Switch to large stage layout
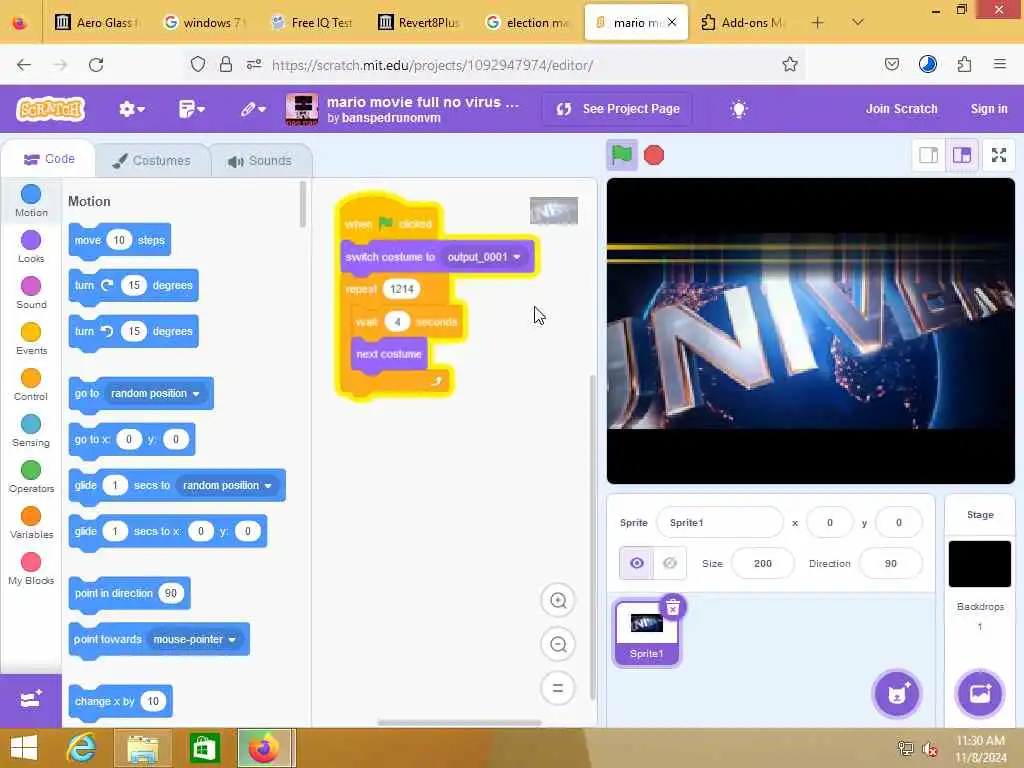This screenshot has height=768, width=1024. coord(962,155)
